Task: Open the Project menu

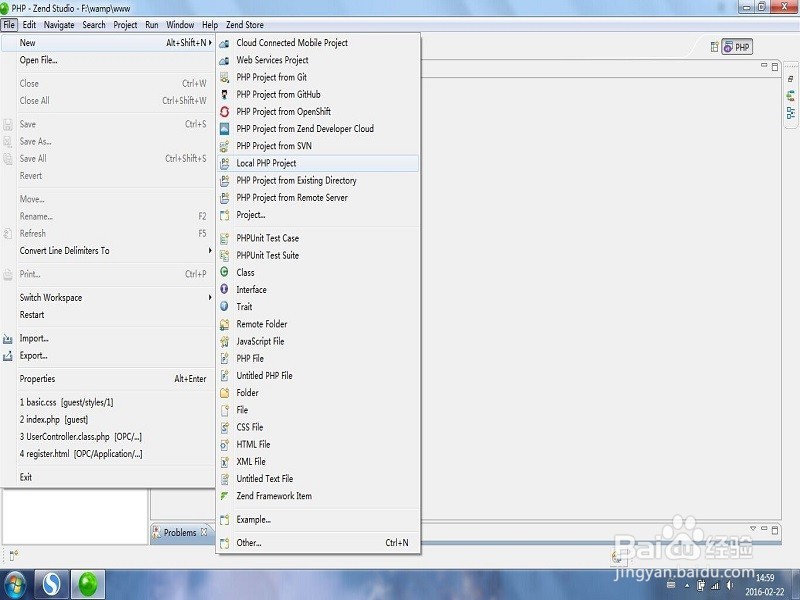Action: point(125,24)
